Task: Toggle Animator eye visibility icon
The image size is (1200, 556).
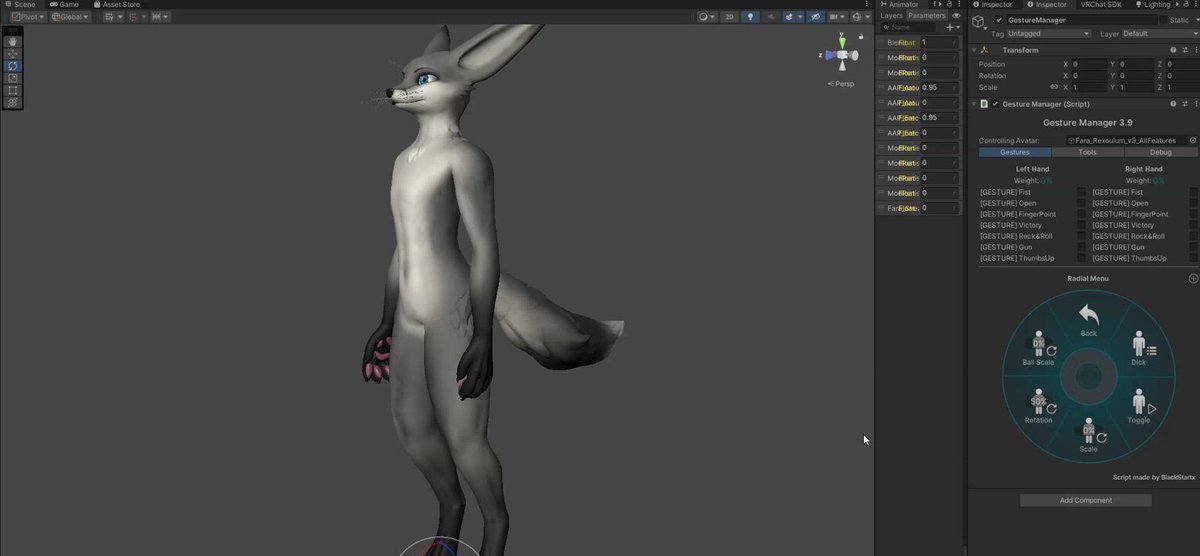Action: click(x=957, y=16)
